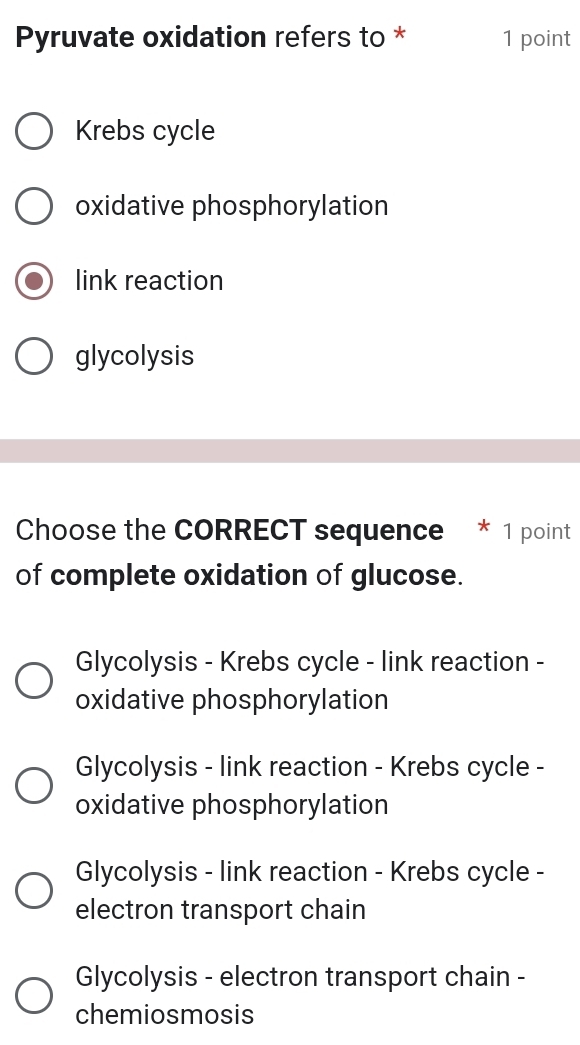Click the link reaction label text
580x1045 pixels.
click(149, 281)
